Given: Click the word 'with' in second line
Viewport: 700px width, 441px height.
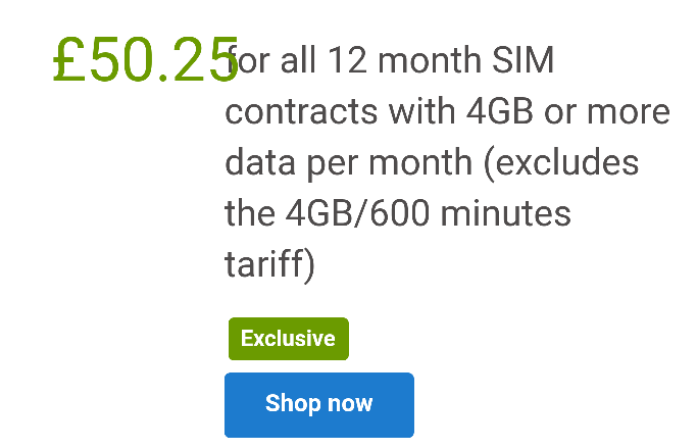Looking at the screenshot, I should pos(422,111).
